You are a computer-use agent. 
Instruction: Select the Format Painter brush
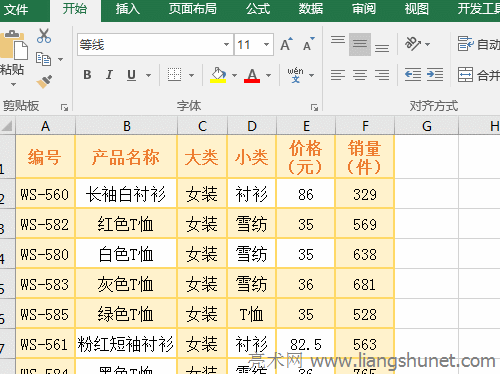44,81
